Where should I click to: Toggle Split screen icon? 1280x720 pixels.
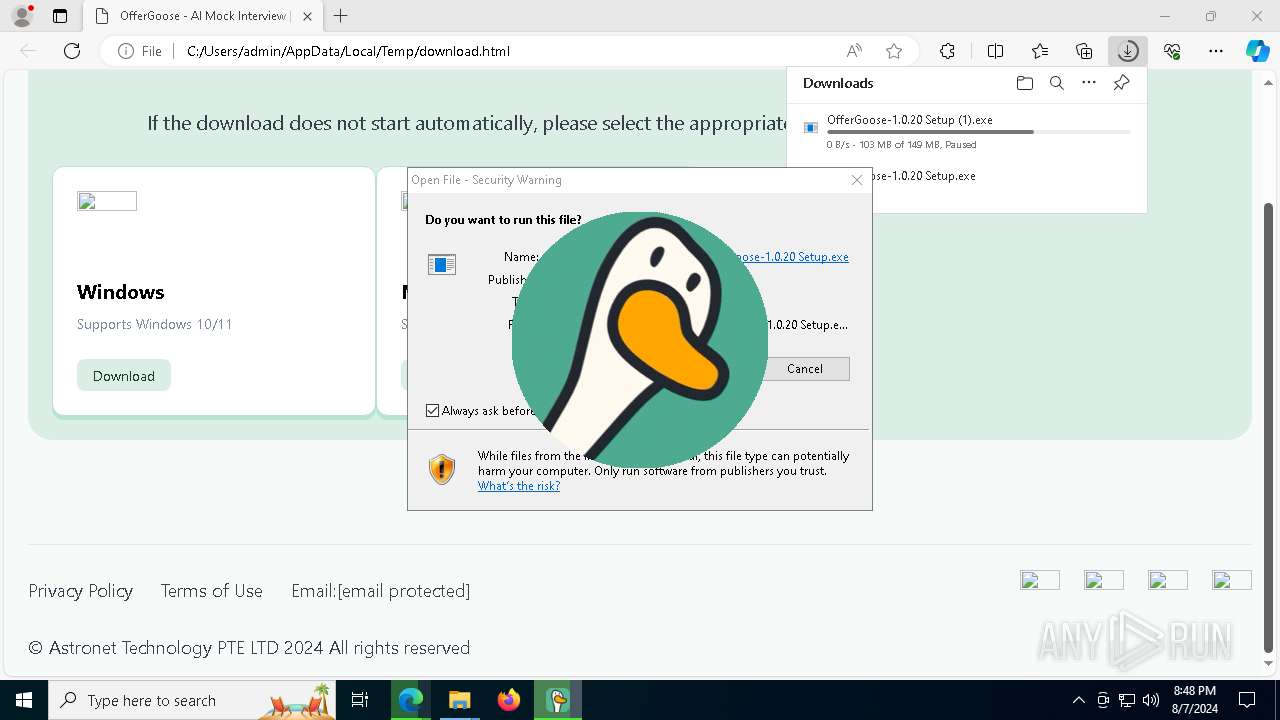995,51
